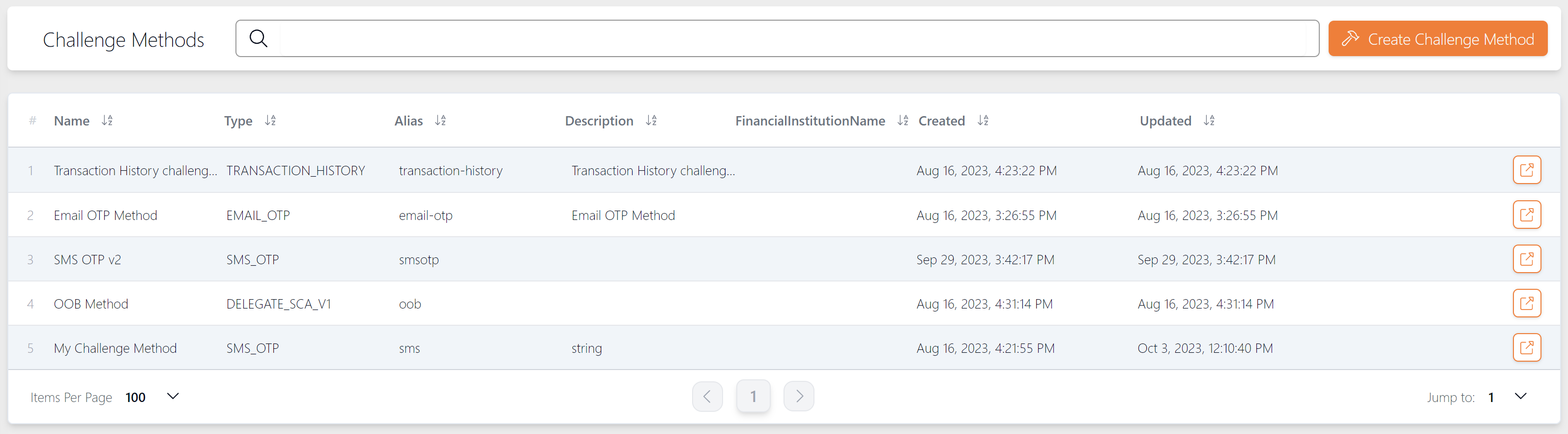The width and height of the screenshot is (1568, 434).
Task: Select the My Challenge Method name cell
Action: coord(115,348)
